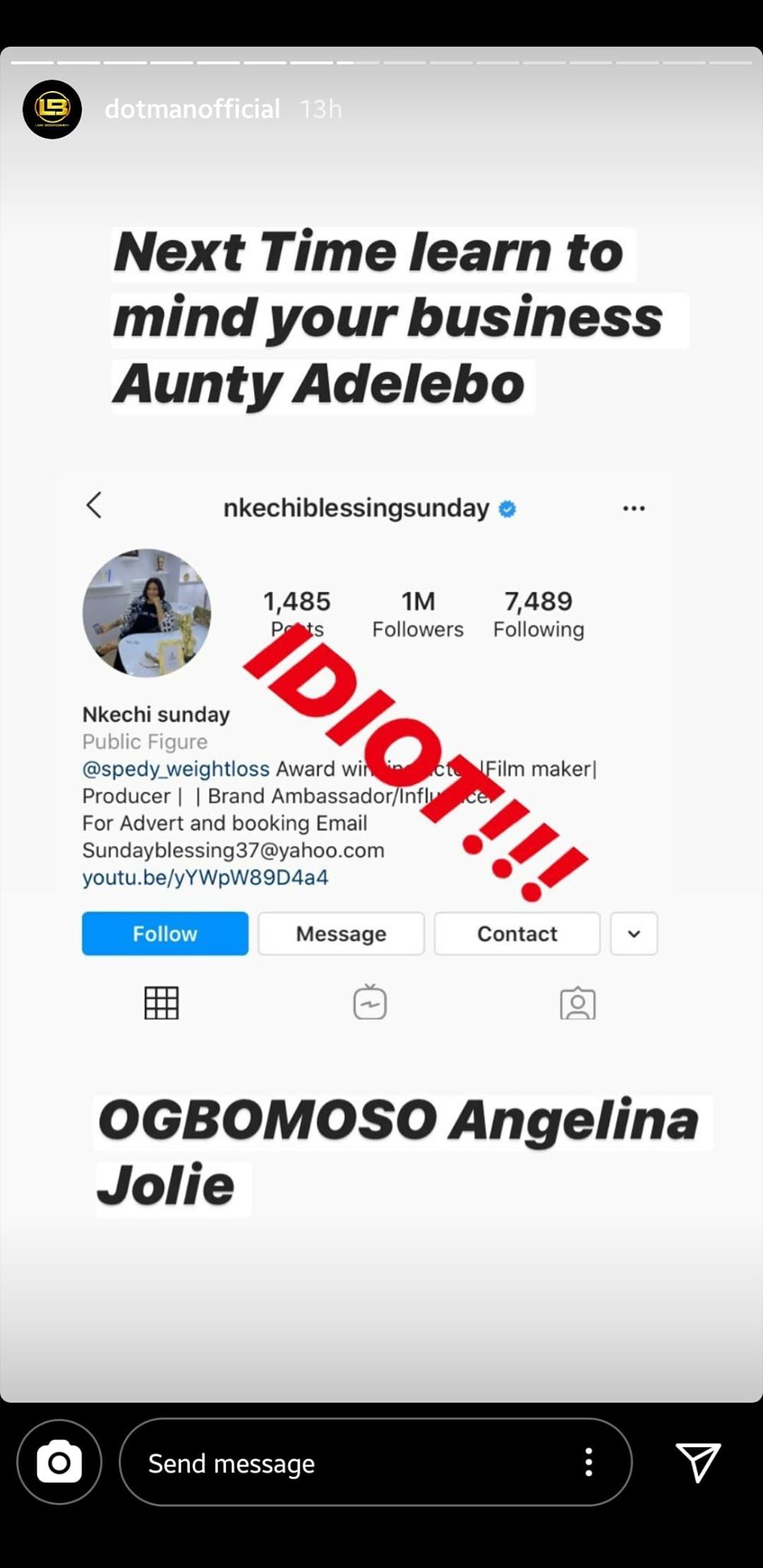Tap the Nkechi sunday profile photo thumbnail
The height and width of the screenshot is (1568, 763).
[x=146, y=612]
